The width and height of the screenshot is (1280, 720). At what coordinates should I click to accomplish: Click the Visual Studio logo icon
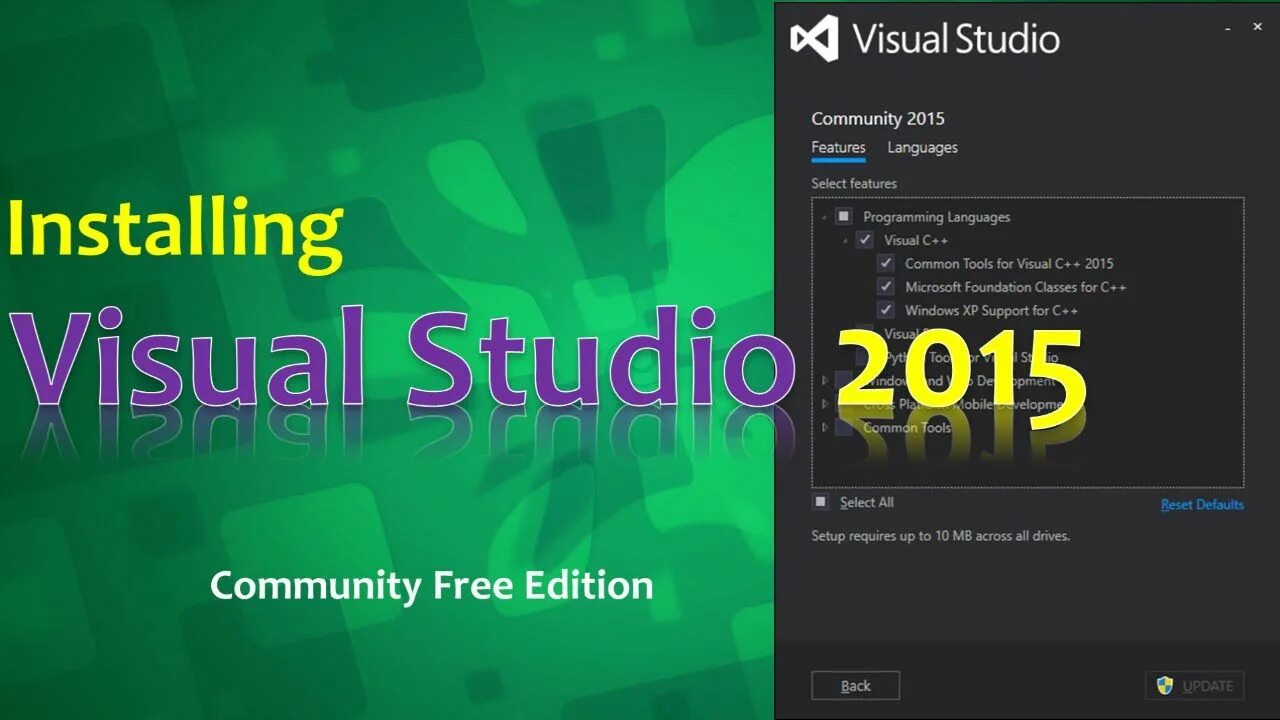pos(814,40)
